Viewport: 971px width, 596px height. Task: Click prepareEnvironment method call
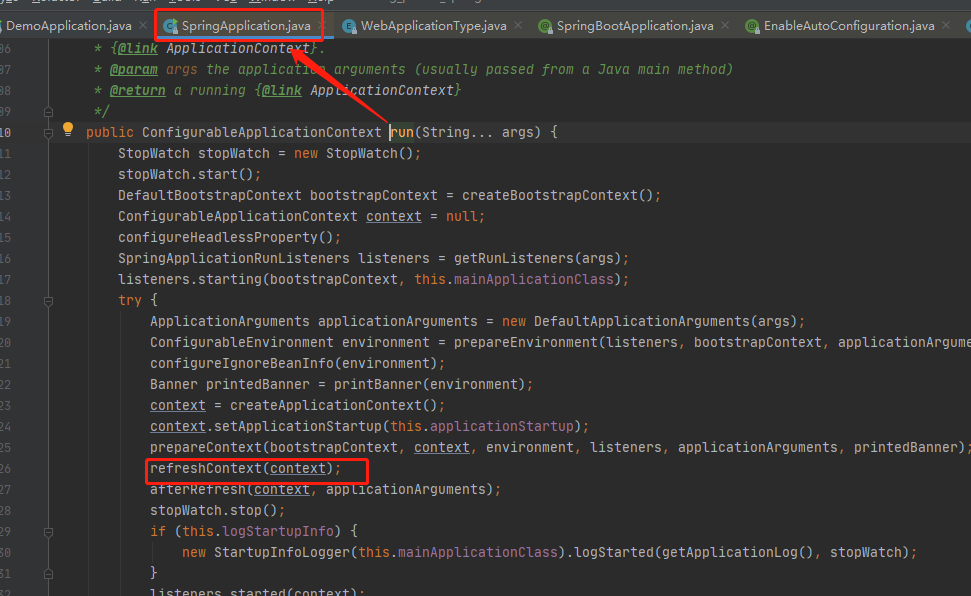click(x=526, y=343)
